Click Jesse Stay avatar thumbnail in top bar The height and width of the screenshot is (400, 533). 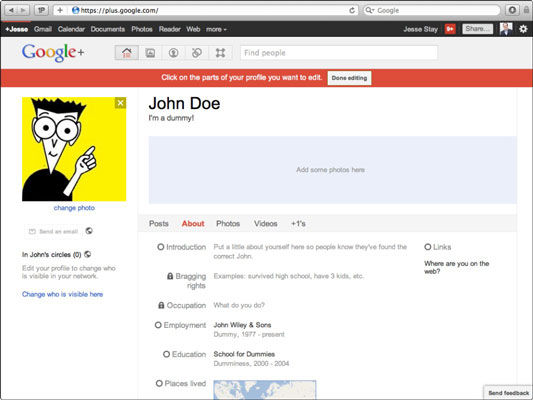point(506,29)
